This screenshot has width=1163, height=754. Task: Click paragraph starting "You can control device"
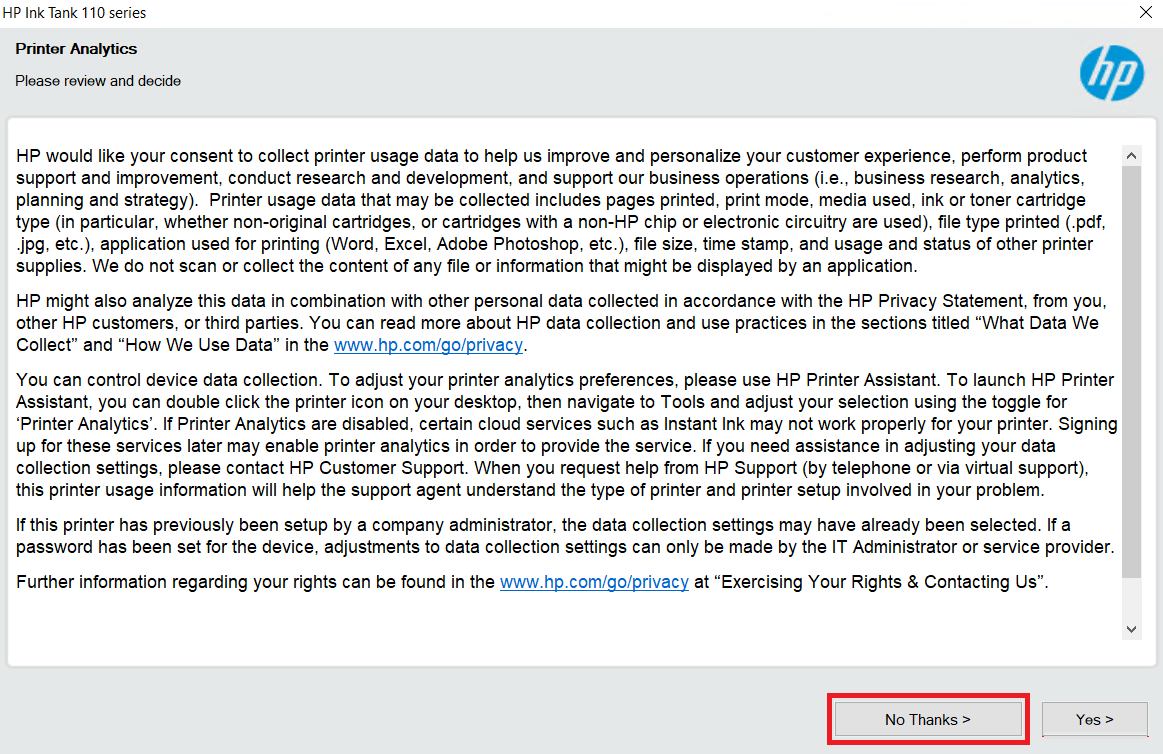pyautogui.click(x=567, y=434)
